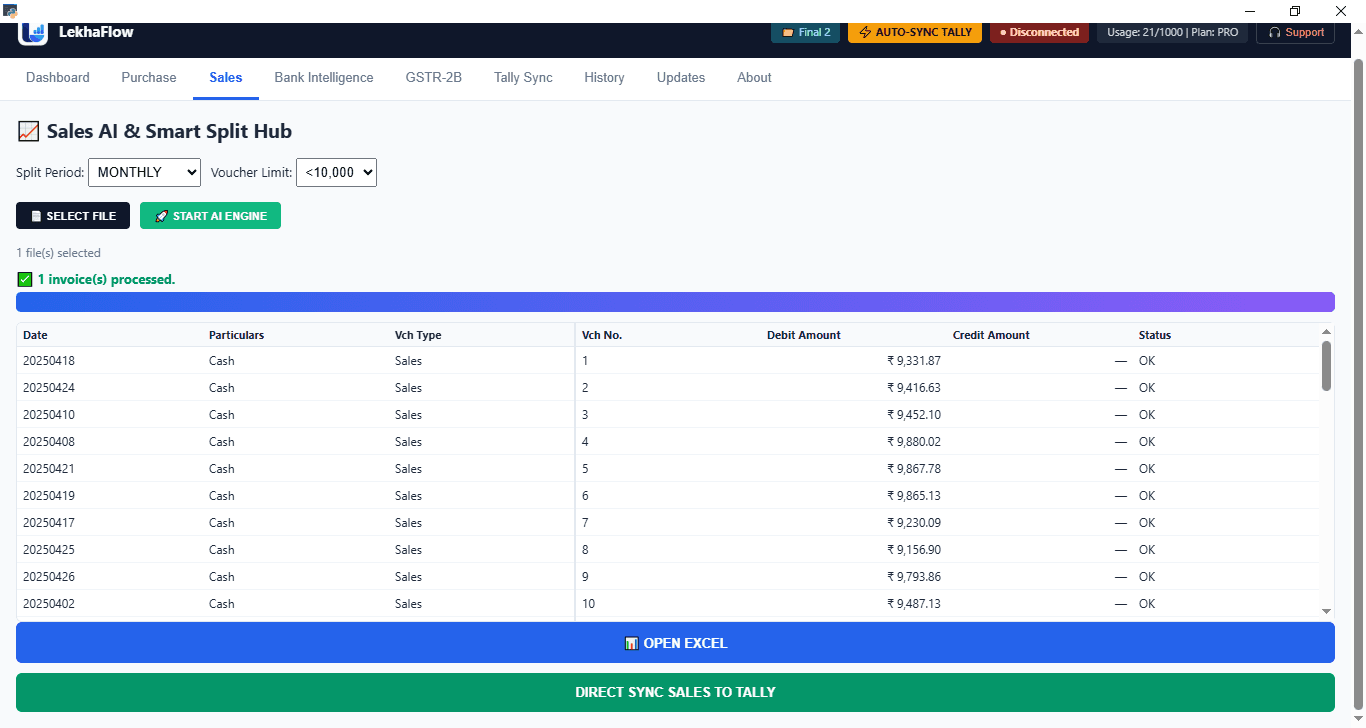Open the Bank Intelligence tab
The height and width of the screenshot is (728, 1366).
tap(324, 77)
